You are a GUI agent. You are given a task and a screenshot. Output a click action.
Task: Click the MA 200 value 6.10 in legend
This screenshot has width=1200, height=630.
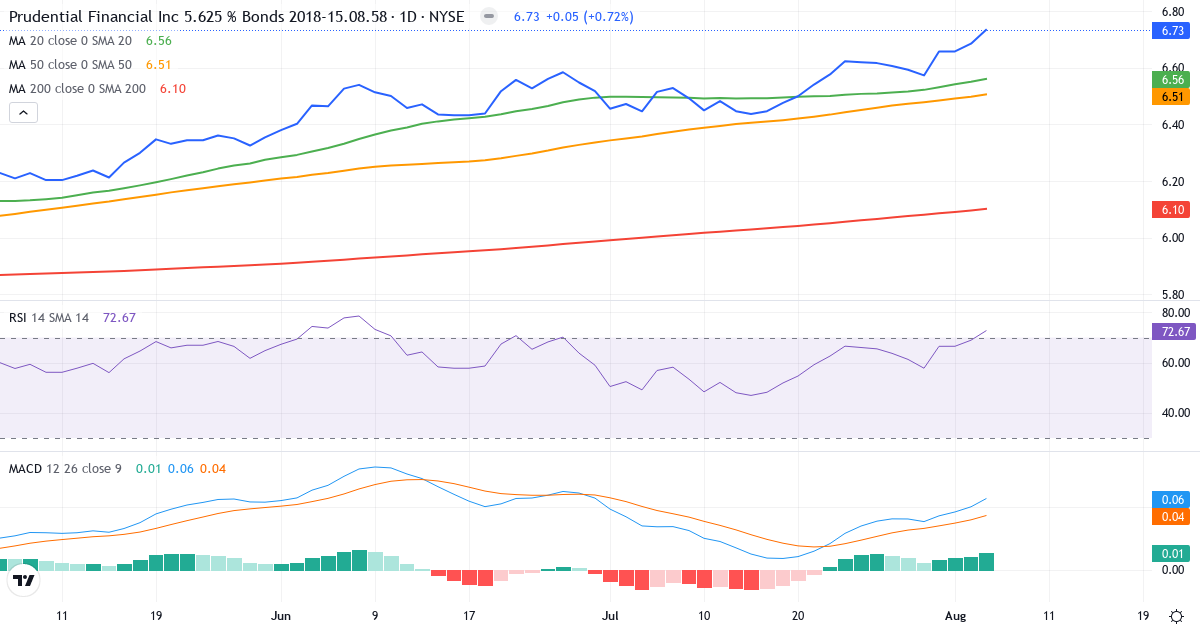pyautogui.click(x=173, y=89)
